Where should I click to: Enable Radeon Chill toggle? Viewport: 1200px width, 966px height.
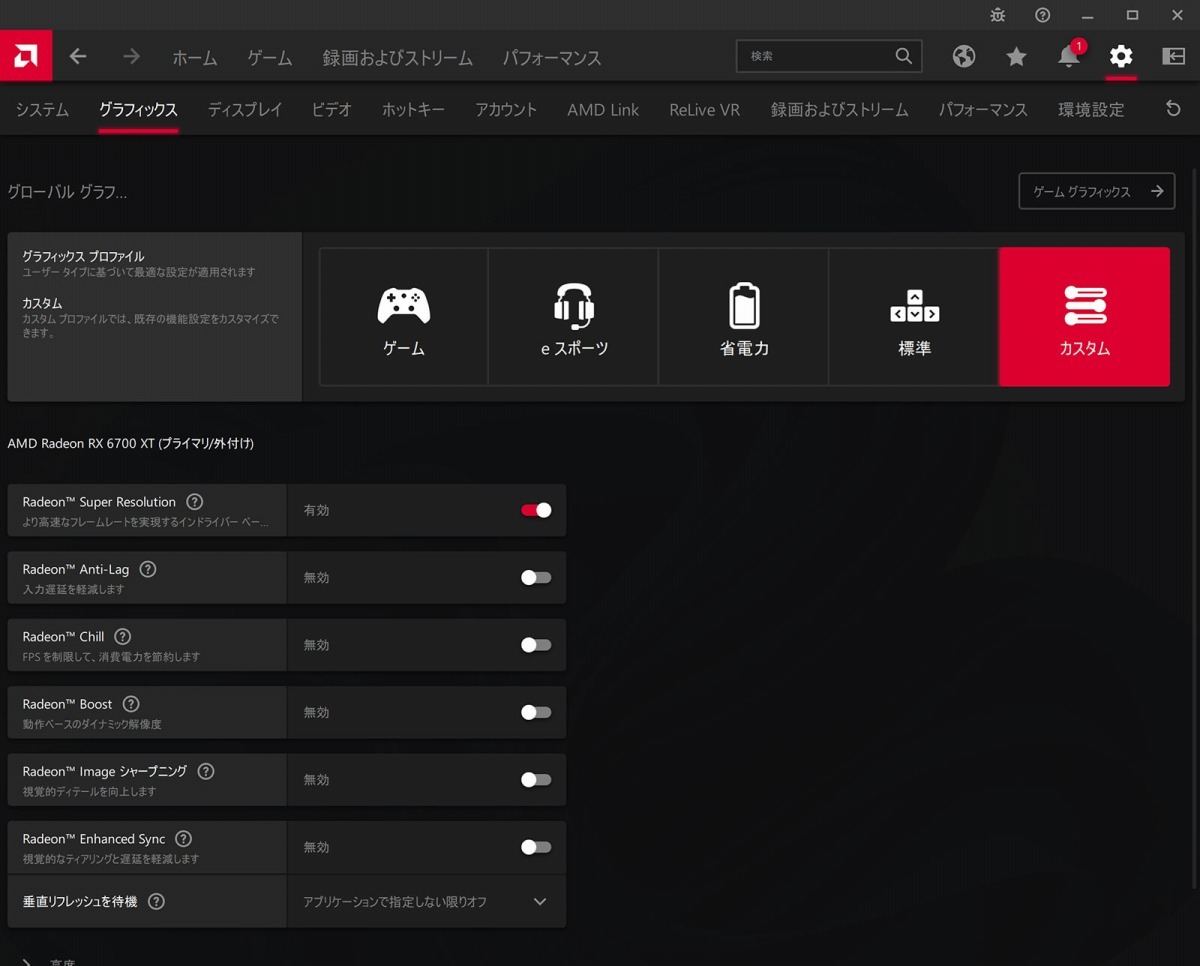536,645
